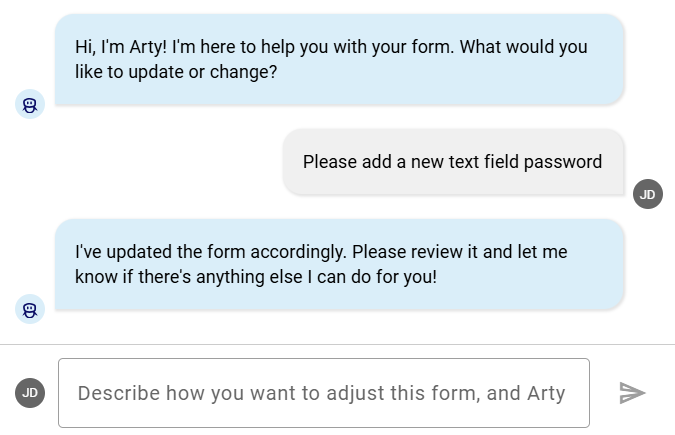
Task: Click the "Please add a new text field password" message
Action: click(452, 161)
